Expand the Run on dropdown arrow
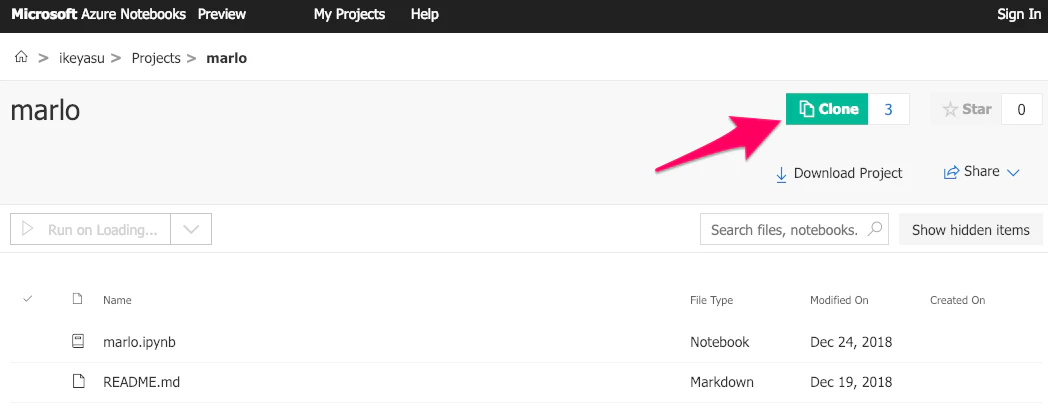The width and height of the screenshot is (1048, 408). pyautogui.click(x=191, y=229)
